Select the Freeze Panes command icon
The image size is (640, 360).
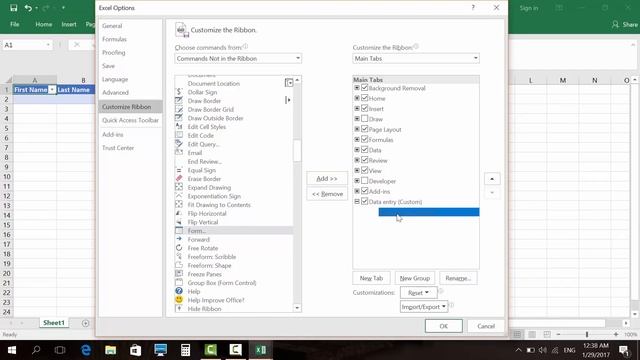click(179, 274)
